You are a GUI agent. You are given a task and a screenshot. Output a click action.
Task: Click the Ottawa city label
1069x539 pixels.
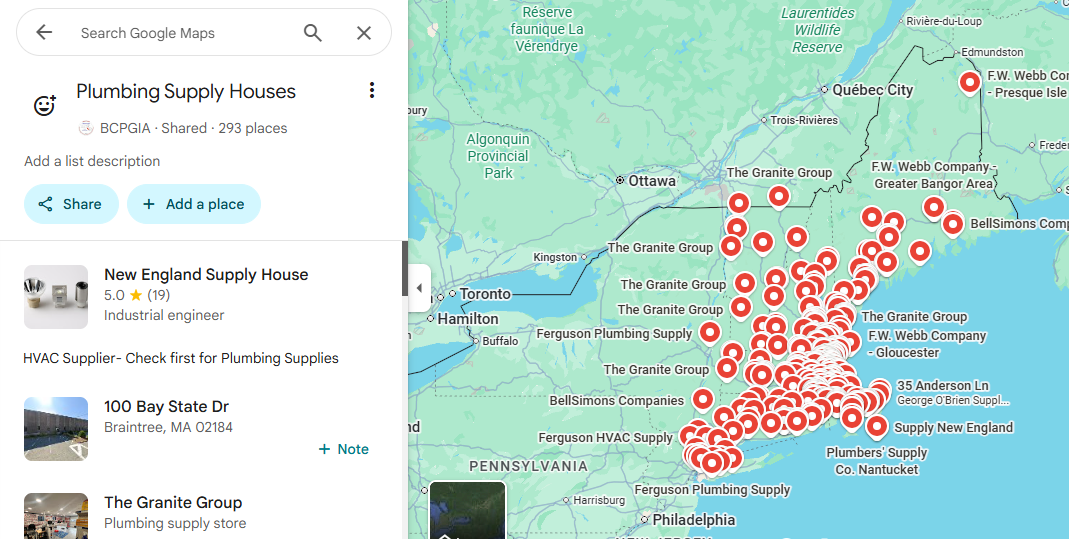pos(652,181)
